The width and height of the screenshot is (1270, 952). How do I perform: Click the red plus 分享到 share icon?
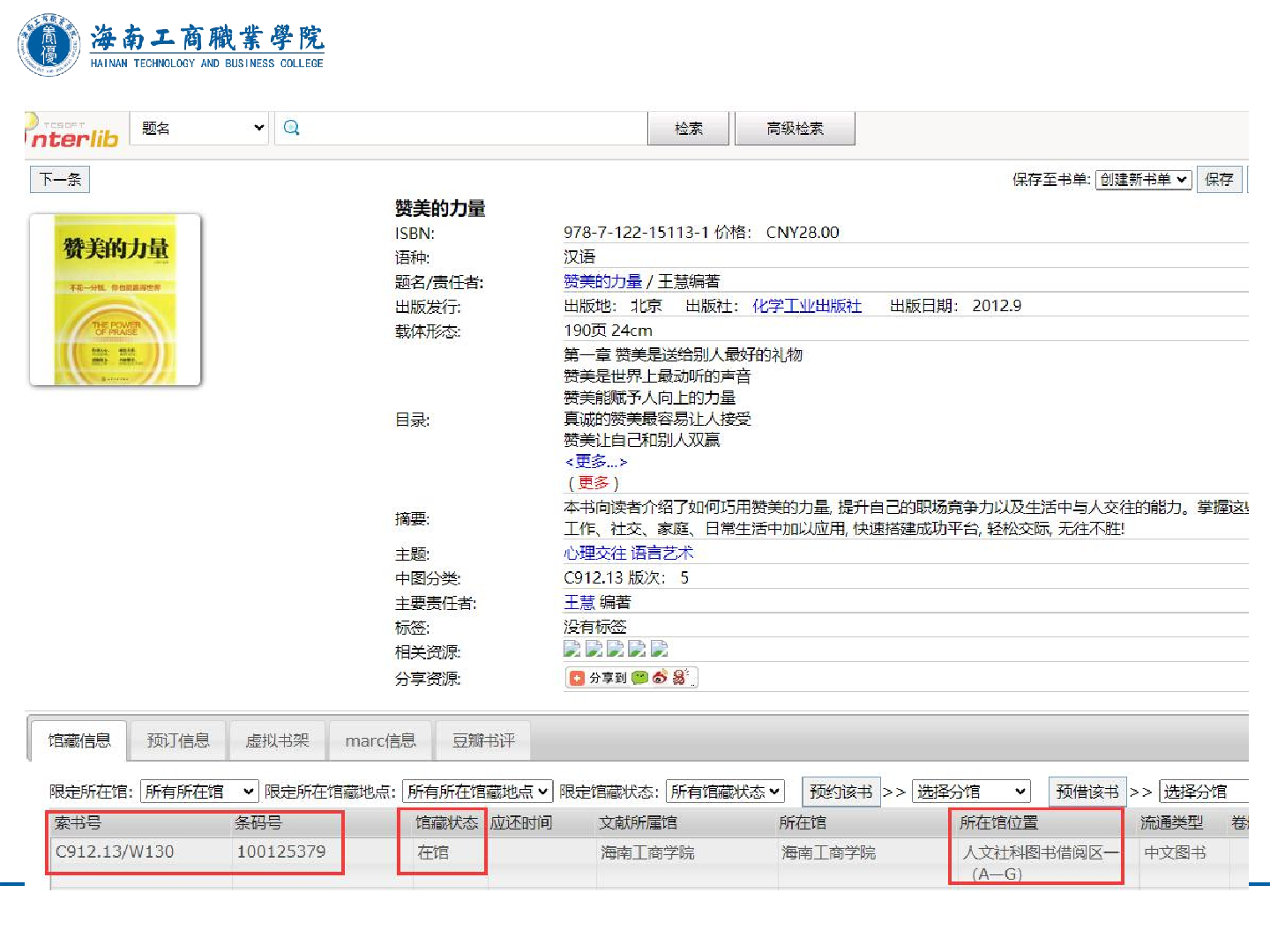click(578, 678)
